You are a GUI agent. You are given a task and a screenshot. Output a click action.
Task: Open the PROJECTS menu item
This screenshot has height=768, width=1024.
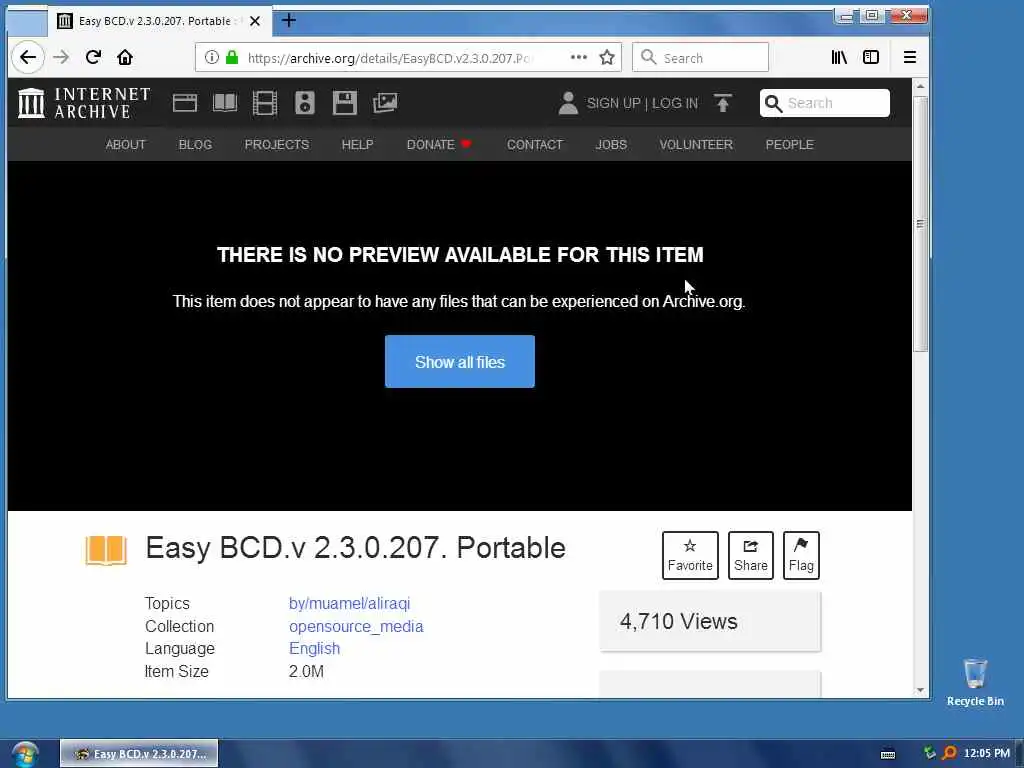click(x=277, y=144)
